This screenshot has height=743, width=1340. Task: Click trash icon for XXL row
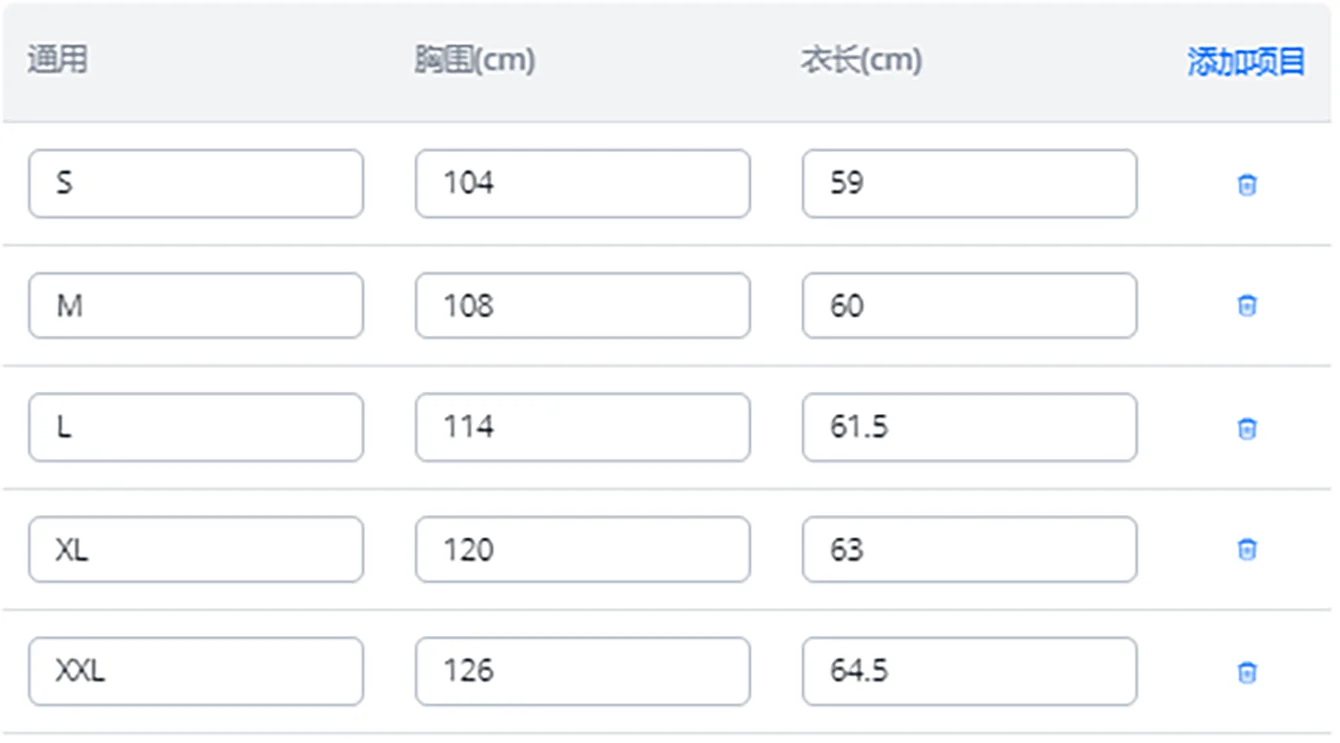pyautogui.click(x=1246, y=673)
